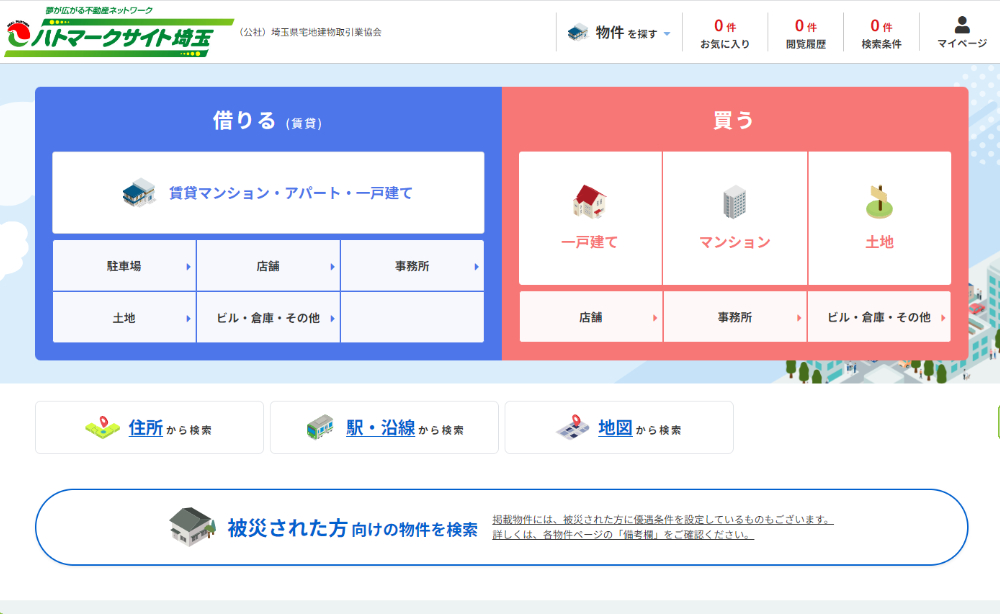This screenshot has width=1000, height=614.
Task: Select the red house 一戸建て icon
Action: pyautogui.click(x=590, y=201)
